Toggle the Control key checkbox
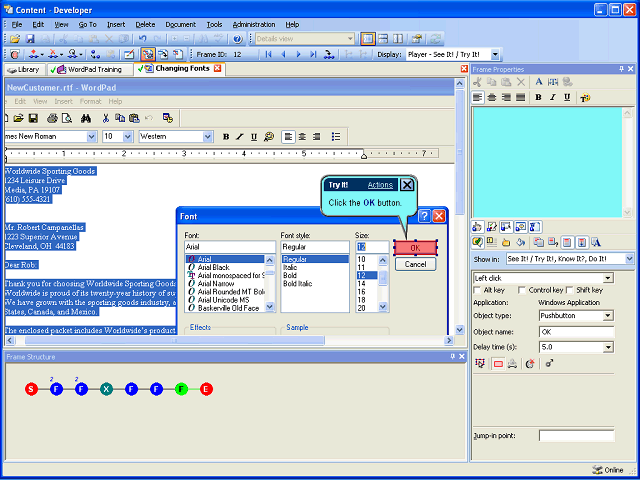The width and height of the screenshot is (640, 480). point(522,290)
